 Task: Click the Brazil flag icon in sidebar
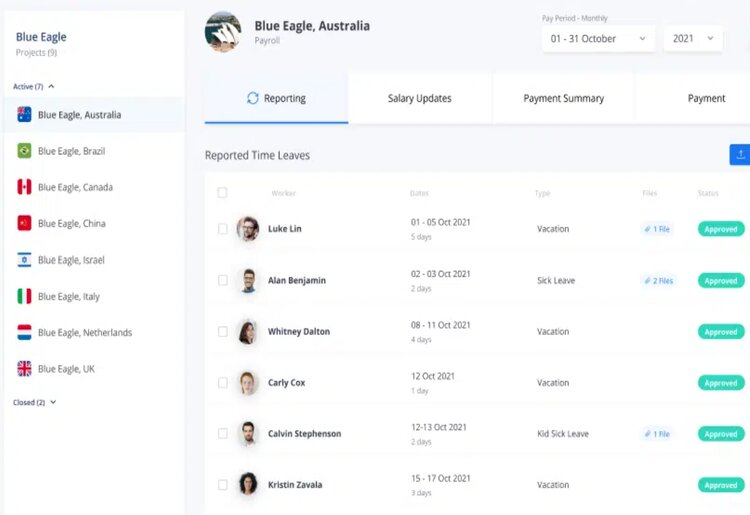[x=24, y=151]
